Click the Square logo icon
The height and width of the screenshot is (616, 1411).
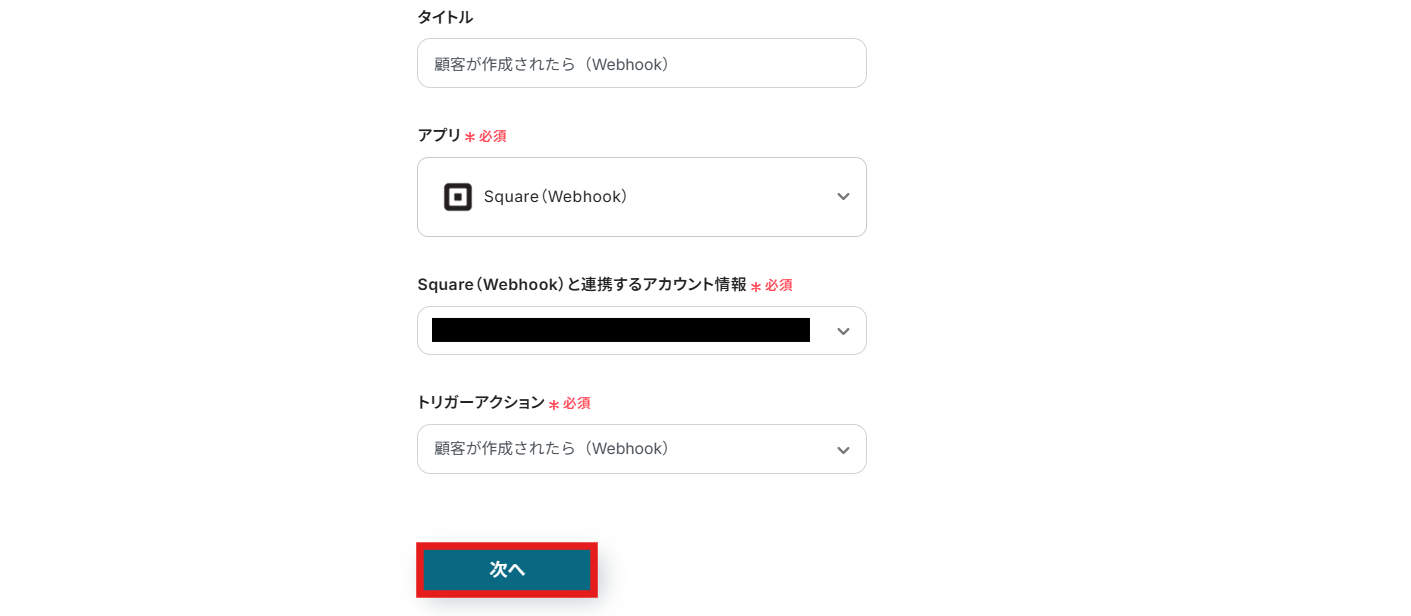point(457,197)
